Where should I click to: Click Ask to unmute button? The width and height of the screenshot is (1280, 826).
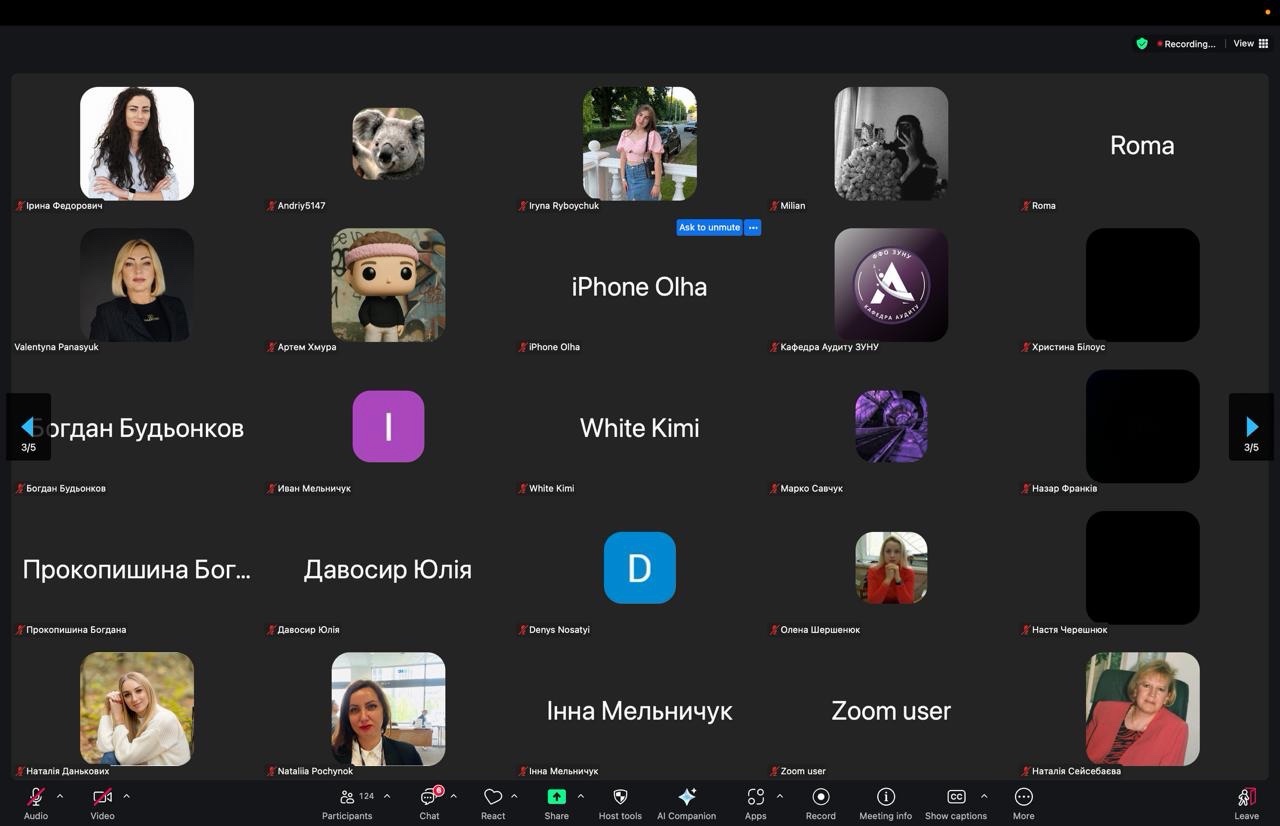tap(709, 228)
